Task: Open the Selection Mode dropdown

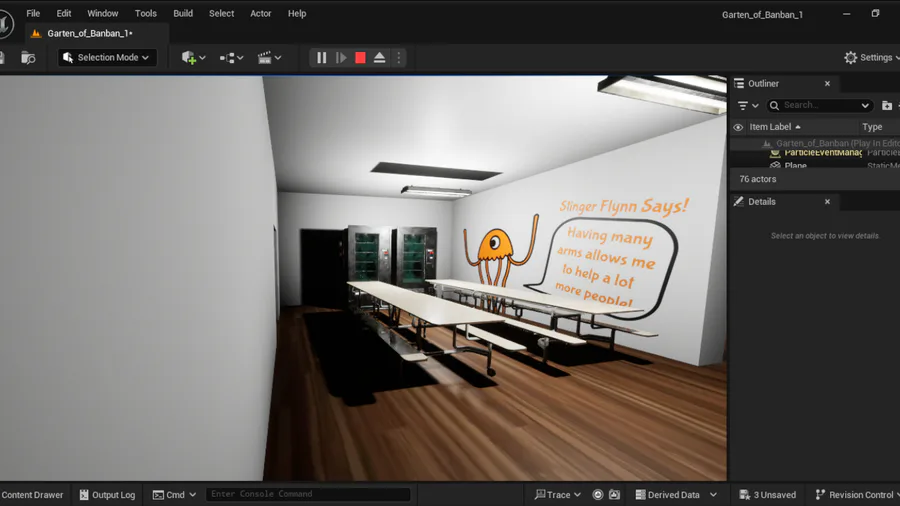Action: (107, 57)
